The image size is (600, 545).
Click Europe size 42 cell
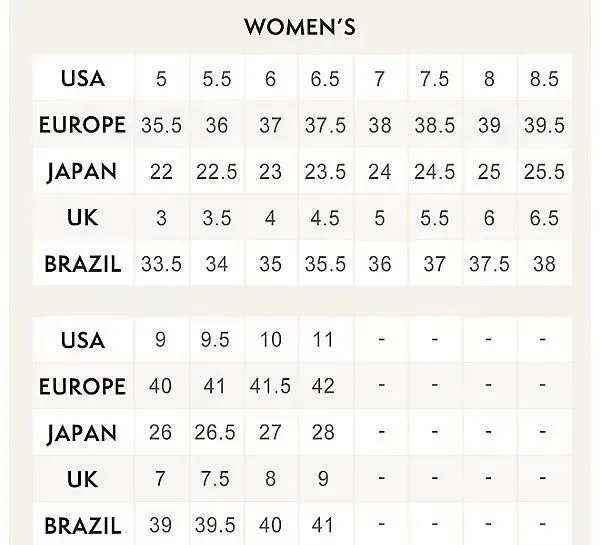click(x=323, y=386)
